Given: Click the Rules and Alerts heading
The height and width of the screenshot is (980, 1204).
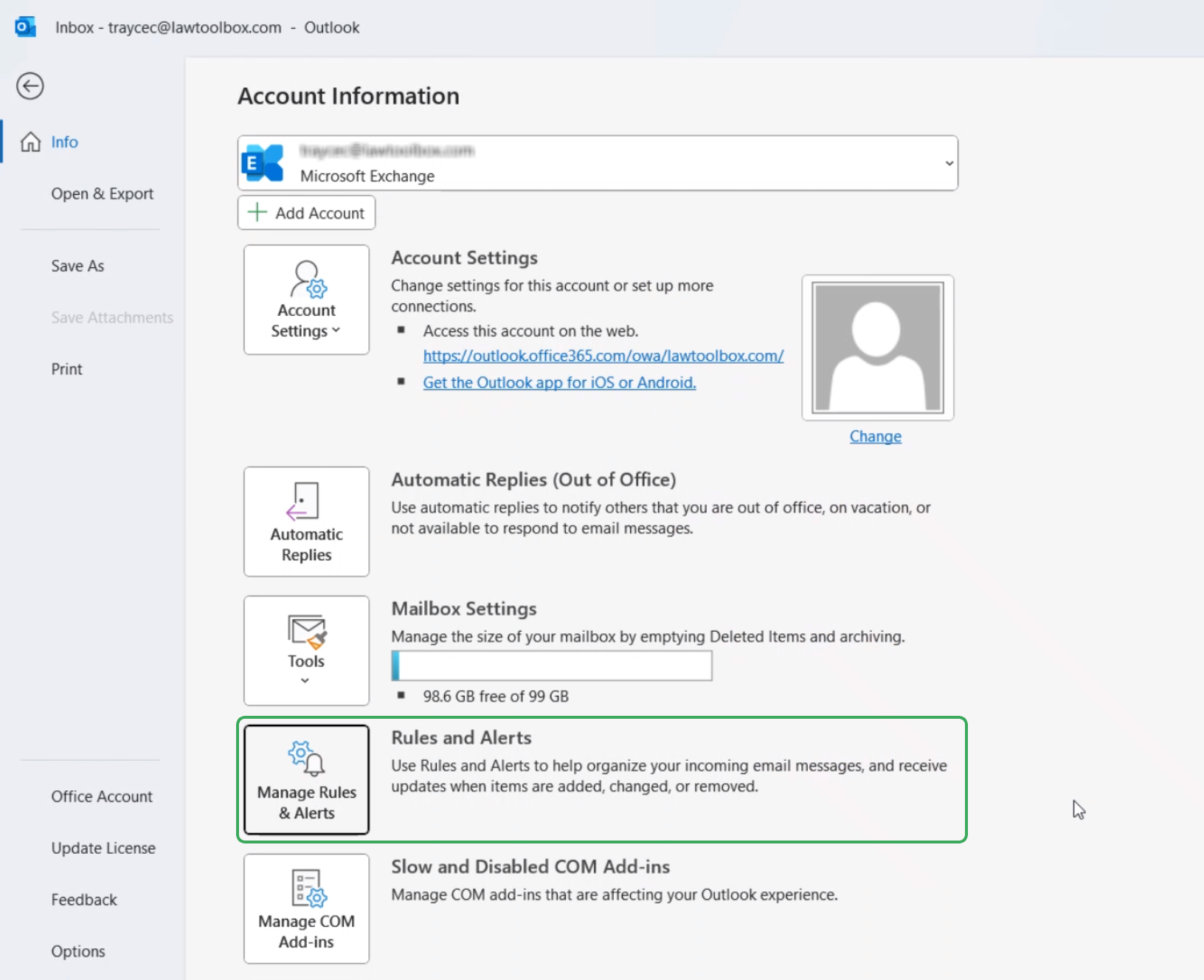Looking at the screenshot, I should [x=461, y=738].
